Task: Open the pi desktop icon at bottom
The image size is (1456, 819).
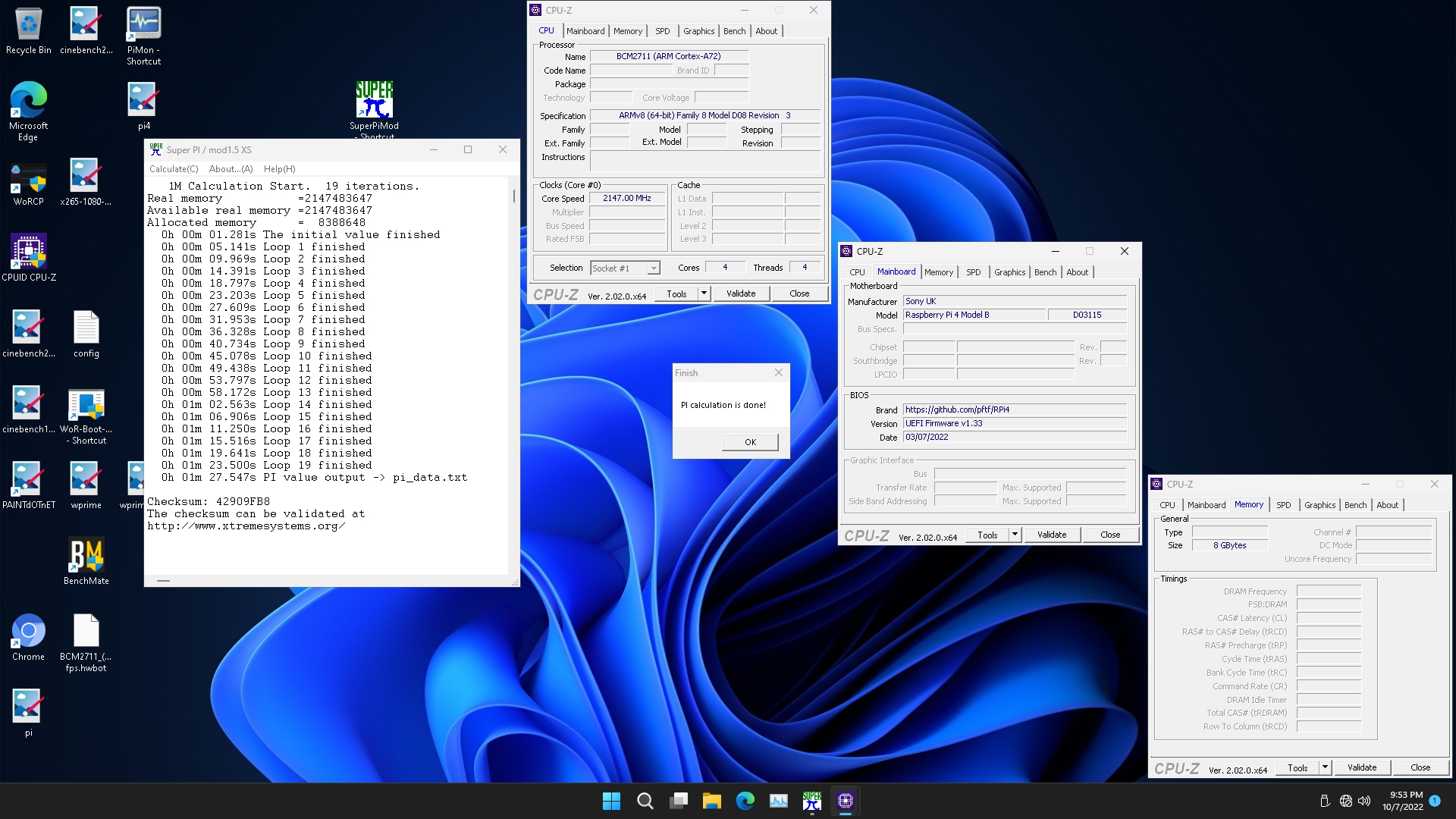Action: [28, 714]
